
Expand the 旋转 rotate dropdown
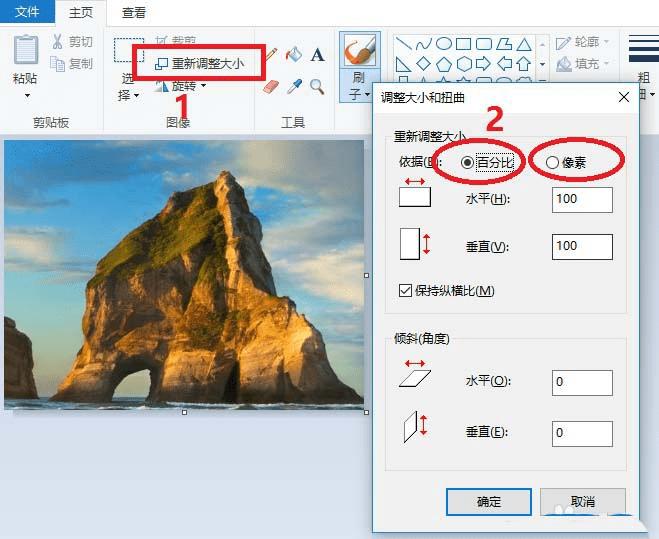(x=203, y=86)
